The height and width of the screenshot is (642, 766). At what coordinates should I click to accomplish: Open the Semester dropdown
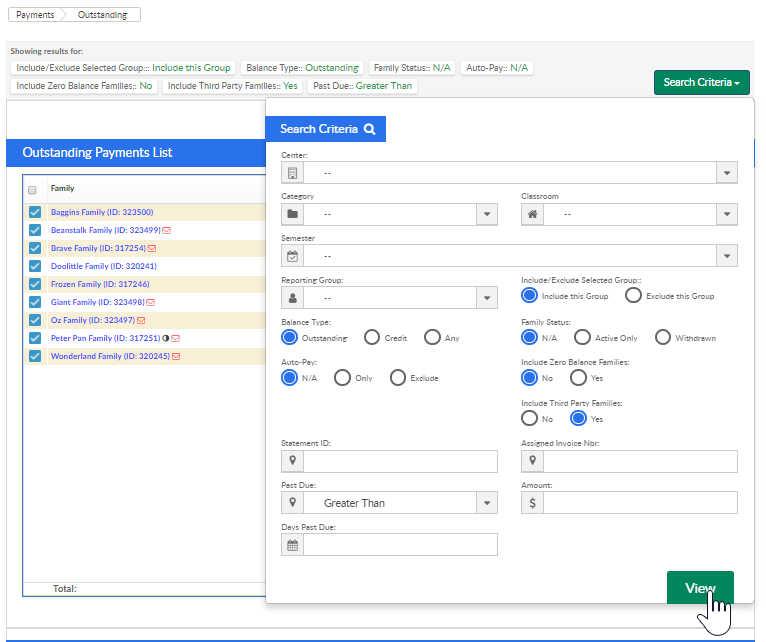(727, 256)
